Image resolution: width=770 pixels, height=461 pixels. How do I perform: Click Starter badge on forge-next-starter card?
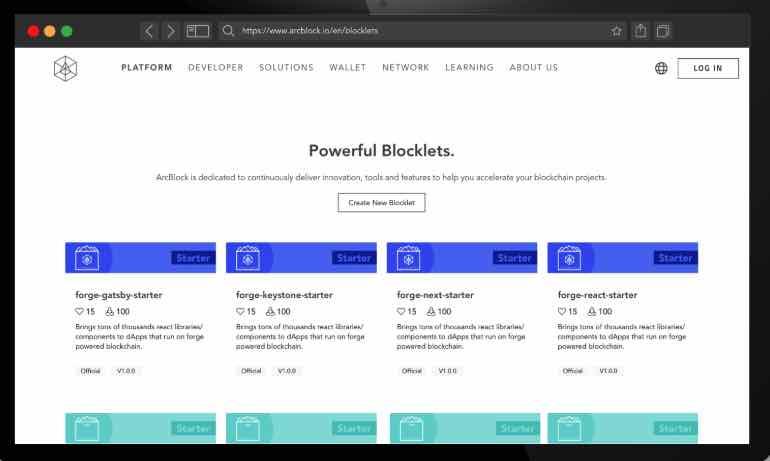pos(515,258)
